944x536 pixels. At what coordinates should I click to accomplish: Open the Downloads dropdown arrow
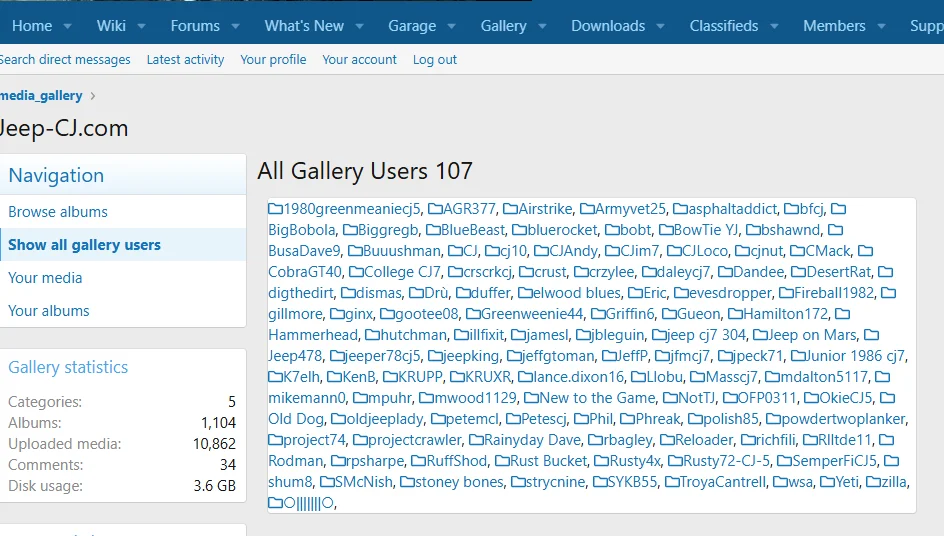[x=660, y=26]
